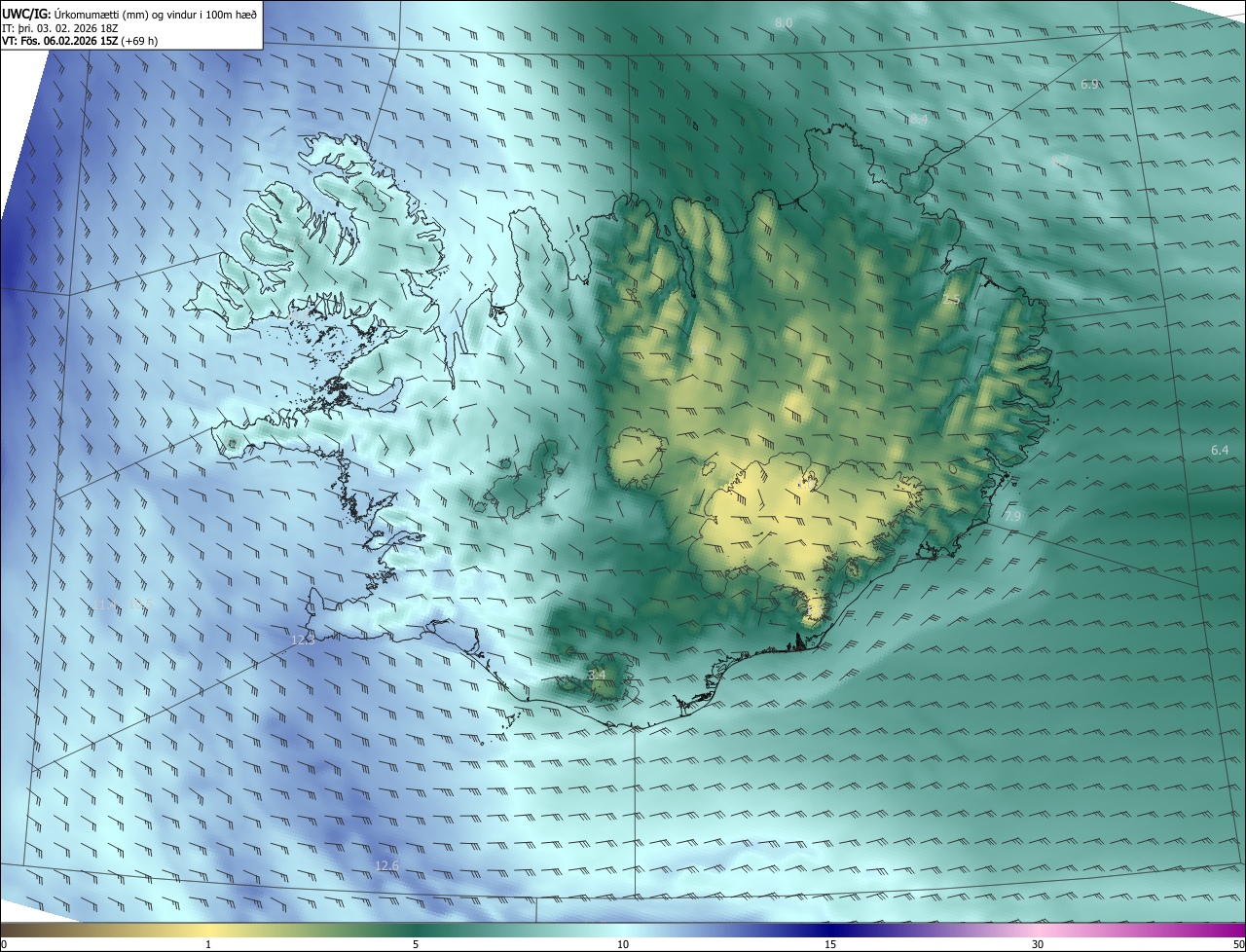Click the color scale label "50"
The height and width of the screenshot is (952, 1246).
(x=1239, y=944)
